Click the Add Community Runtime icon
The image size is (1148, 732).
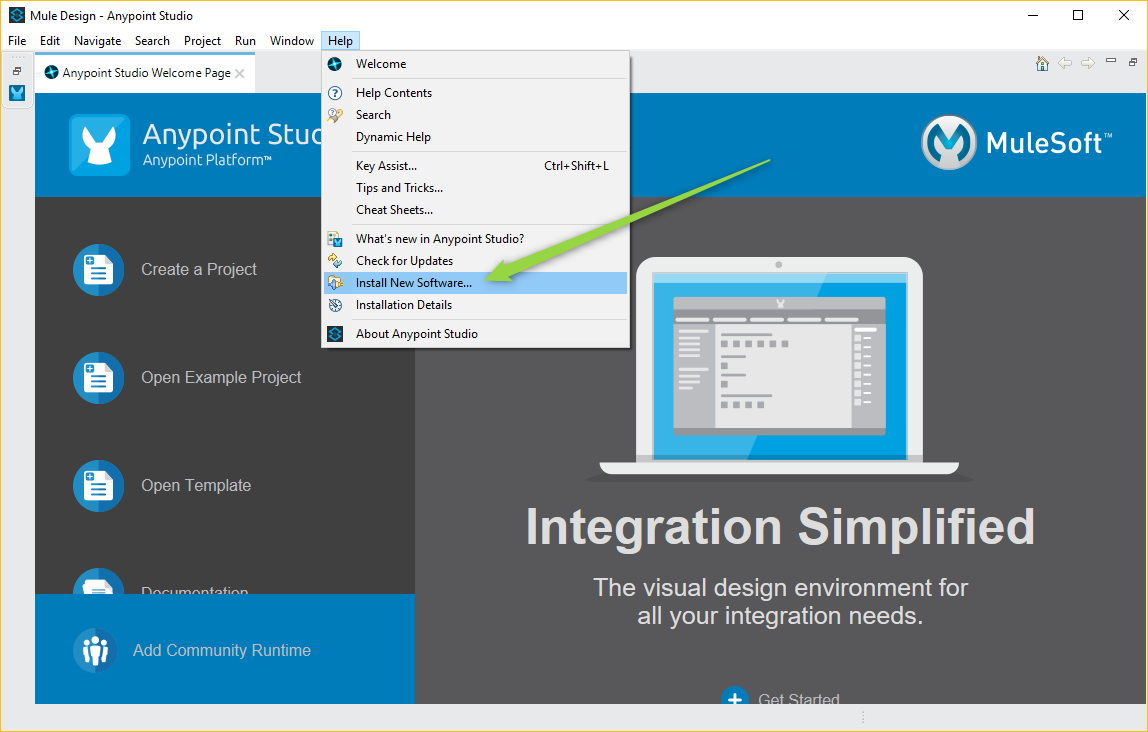(95, 650)
